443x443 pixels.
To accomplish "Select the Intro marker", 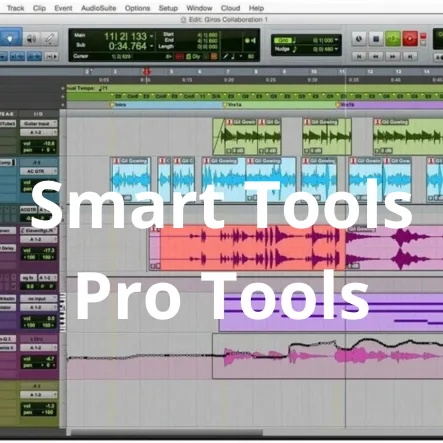I will coord(118,105).
